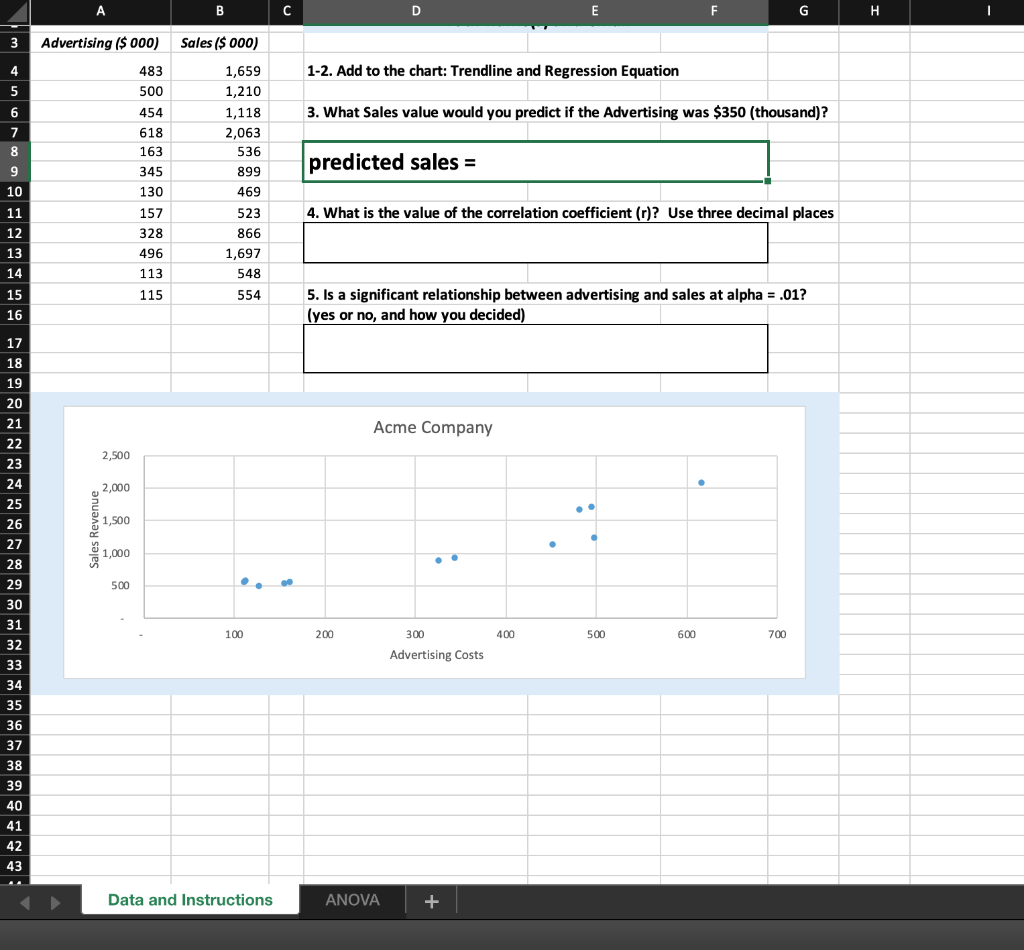Select sales cell with value 1,210
The width and height of the screenshot is (1024, 950).
pyautogui.click(x=220, y=91)
